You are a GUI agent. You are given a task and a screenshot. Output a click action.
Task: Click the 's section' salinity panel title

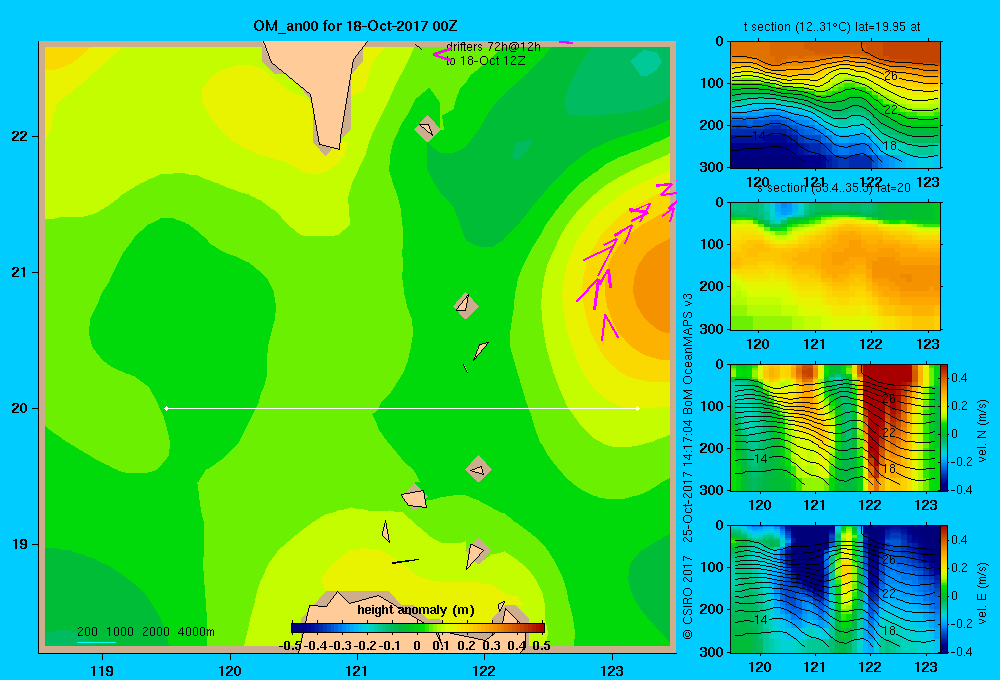pos(833,188)
